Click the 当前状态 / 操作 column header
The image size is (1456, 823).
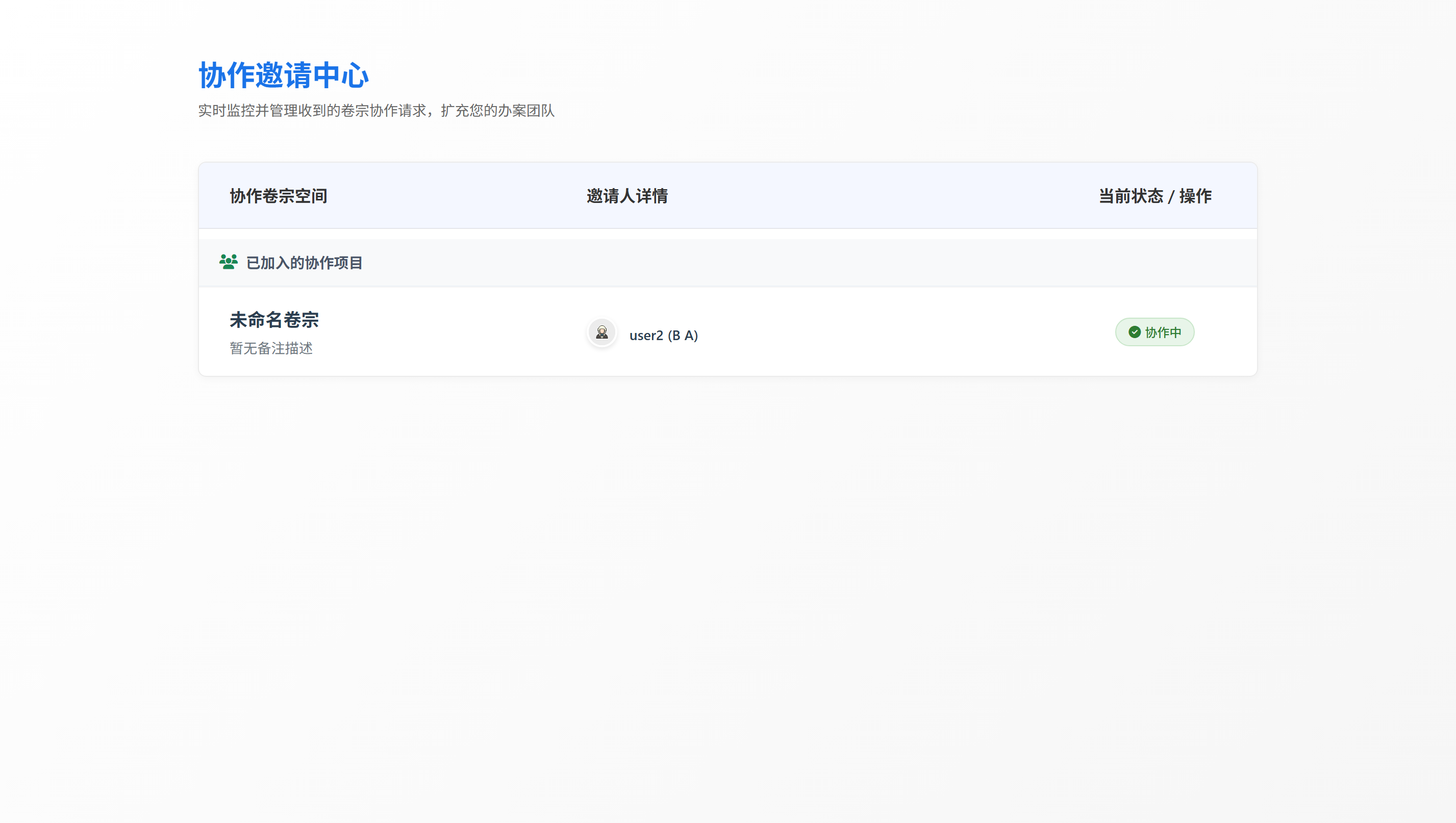tap(1153, 196)
